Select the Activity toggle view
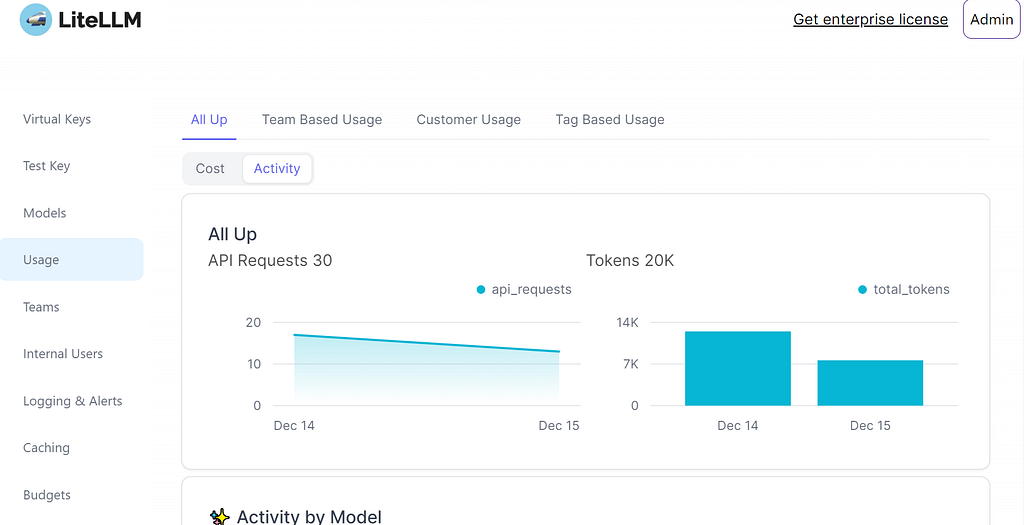The image size is (1024, 525). pos(277,168)
